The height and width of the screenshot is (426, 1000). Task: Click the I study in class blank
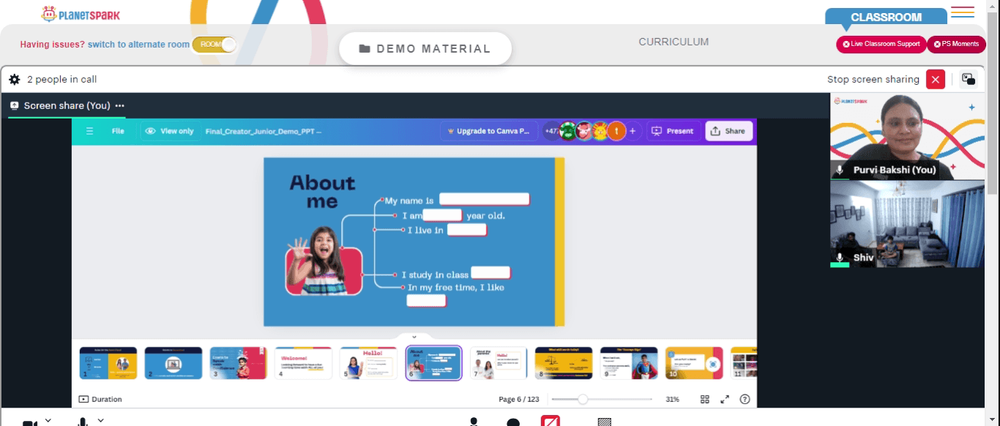490,273
